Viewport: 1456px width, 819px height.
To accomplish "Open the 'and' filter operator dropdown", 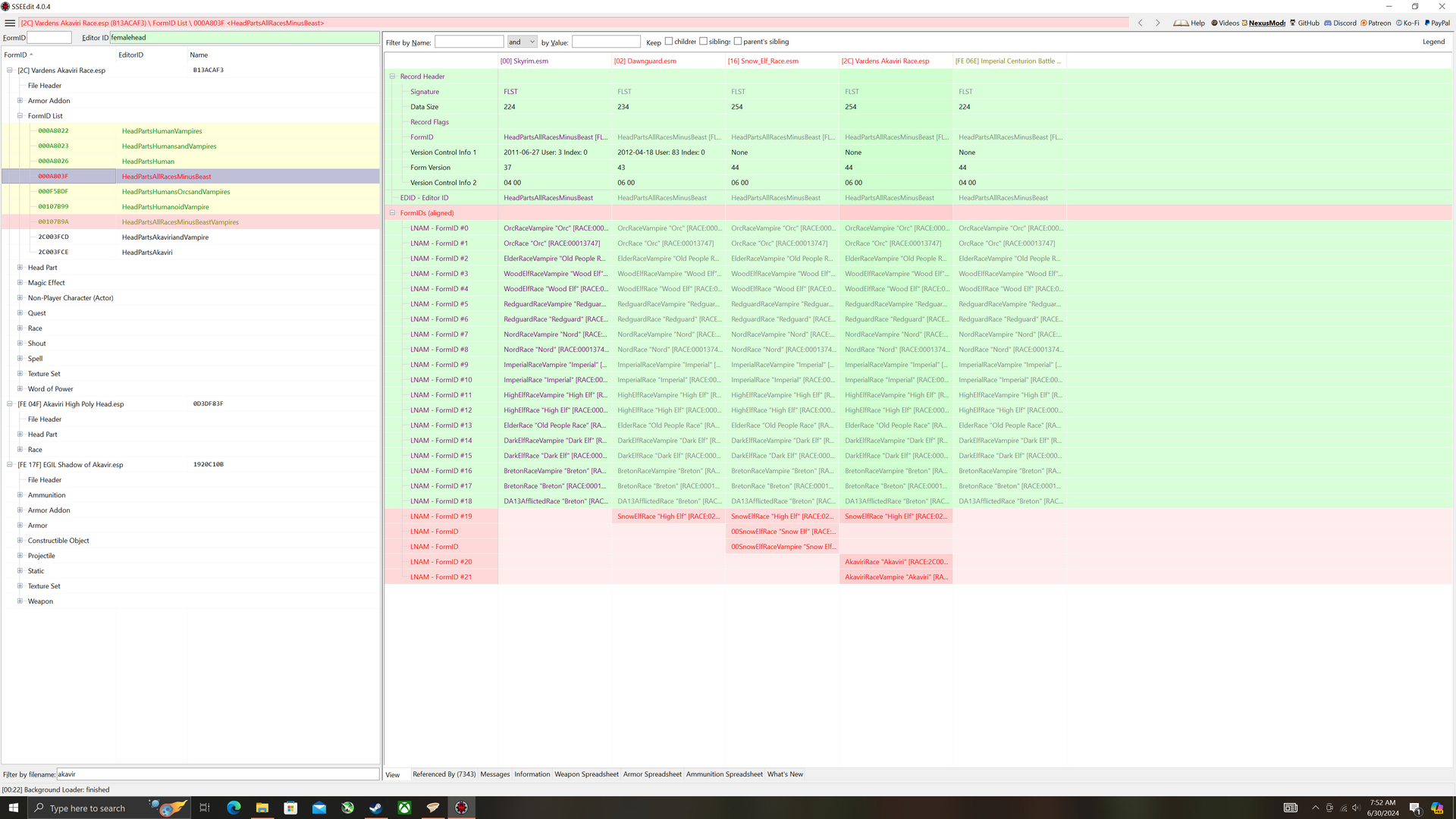I will [x=522, y=42].
